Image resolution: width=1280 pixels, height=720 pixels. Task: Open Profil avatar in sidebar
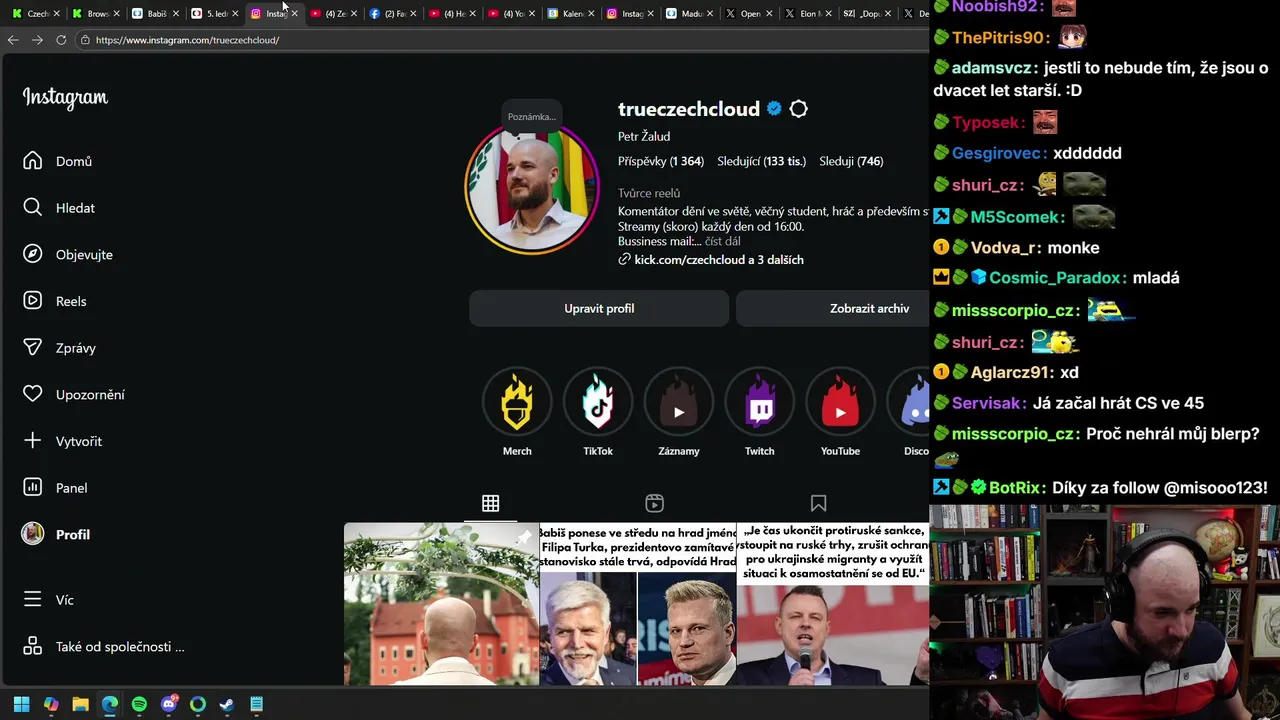point(33,534)
